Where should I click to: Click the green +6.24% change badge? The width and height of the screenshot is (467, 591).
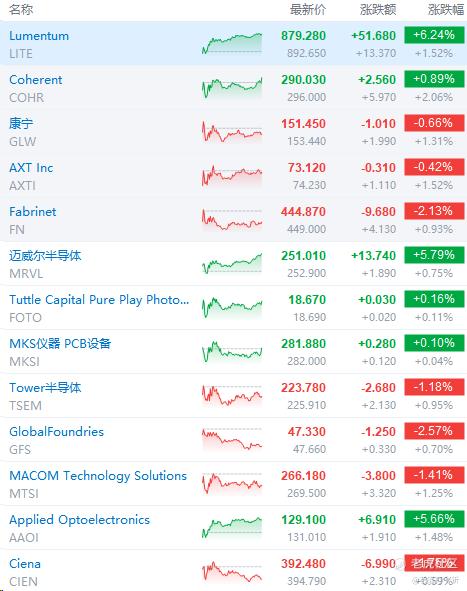pos(434,35)
